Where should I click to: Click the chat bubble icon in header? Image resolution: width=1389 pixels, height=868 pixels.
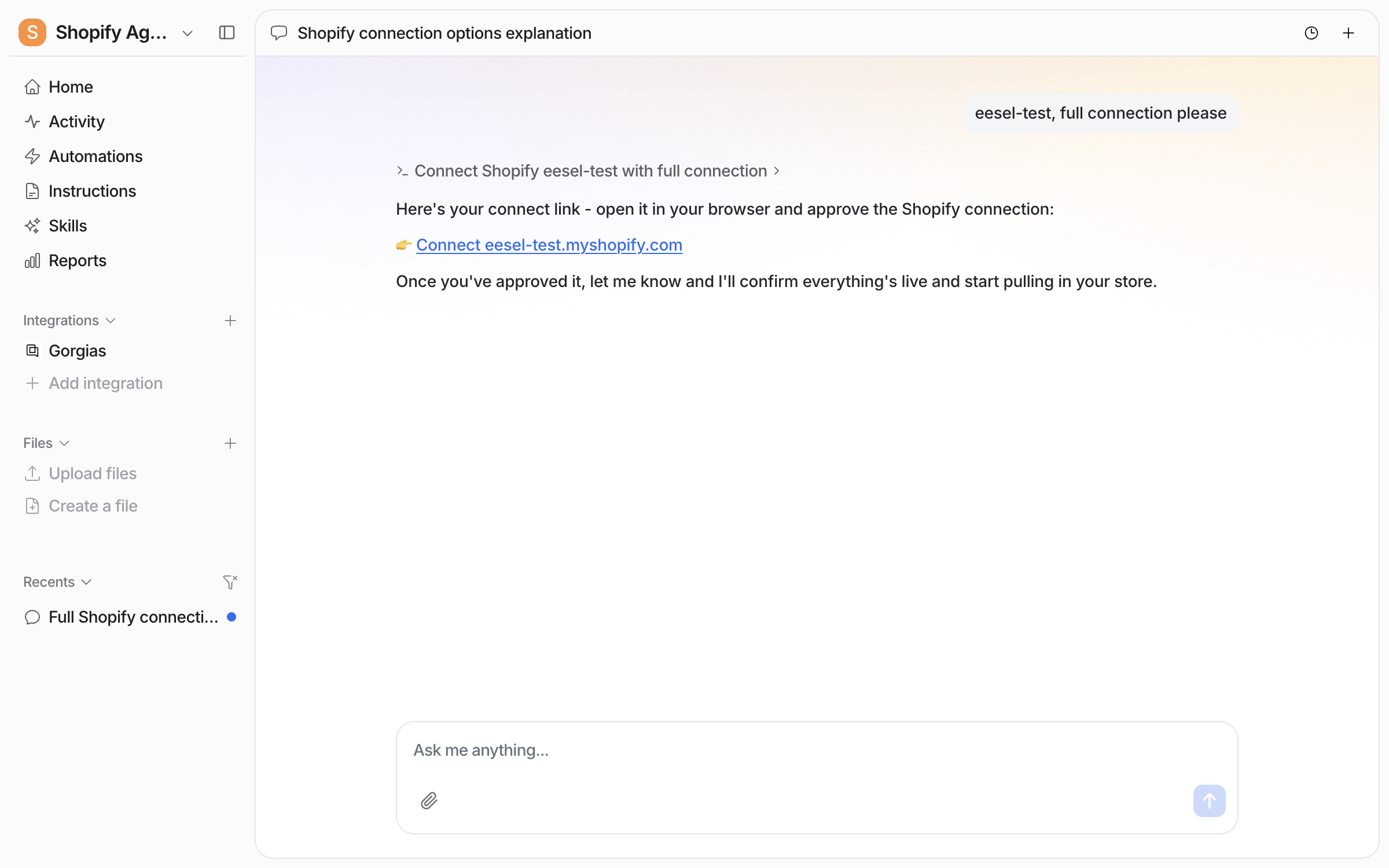[279, 33]
